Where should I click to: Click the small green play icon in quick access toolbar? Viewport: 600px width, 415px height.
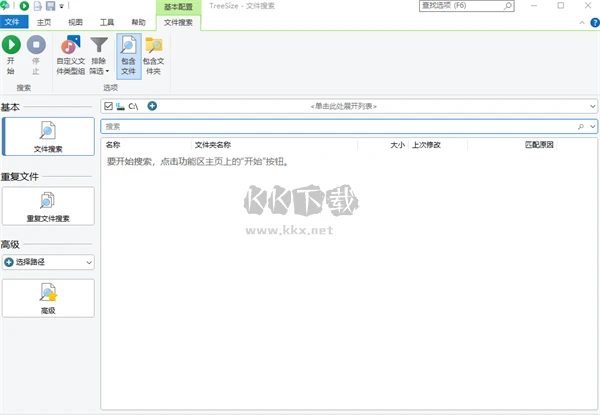coord(24,6)
